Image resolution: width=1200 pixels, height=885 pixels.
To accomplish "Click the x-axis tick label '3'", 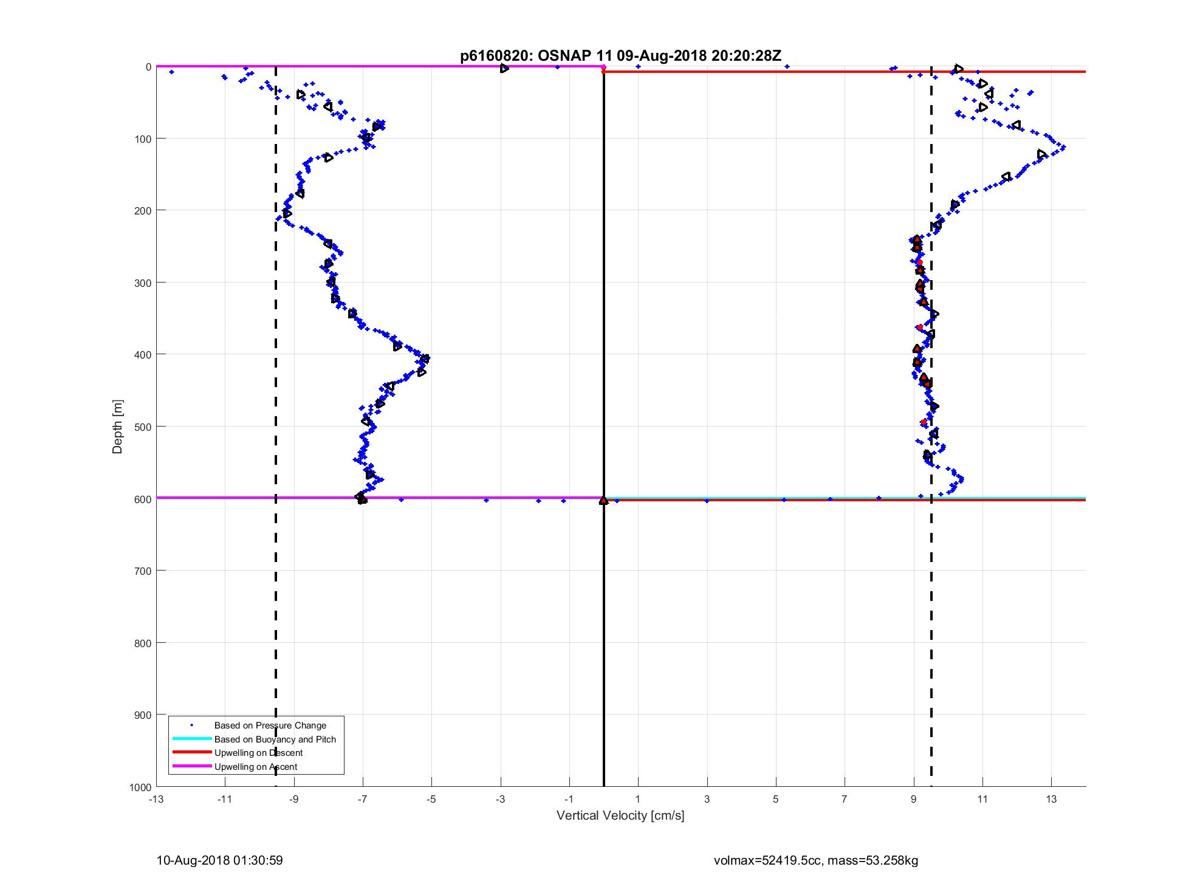I will 707,800.
